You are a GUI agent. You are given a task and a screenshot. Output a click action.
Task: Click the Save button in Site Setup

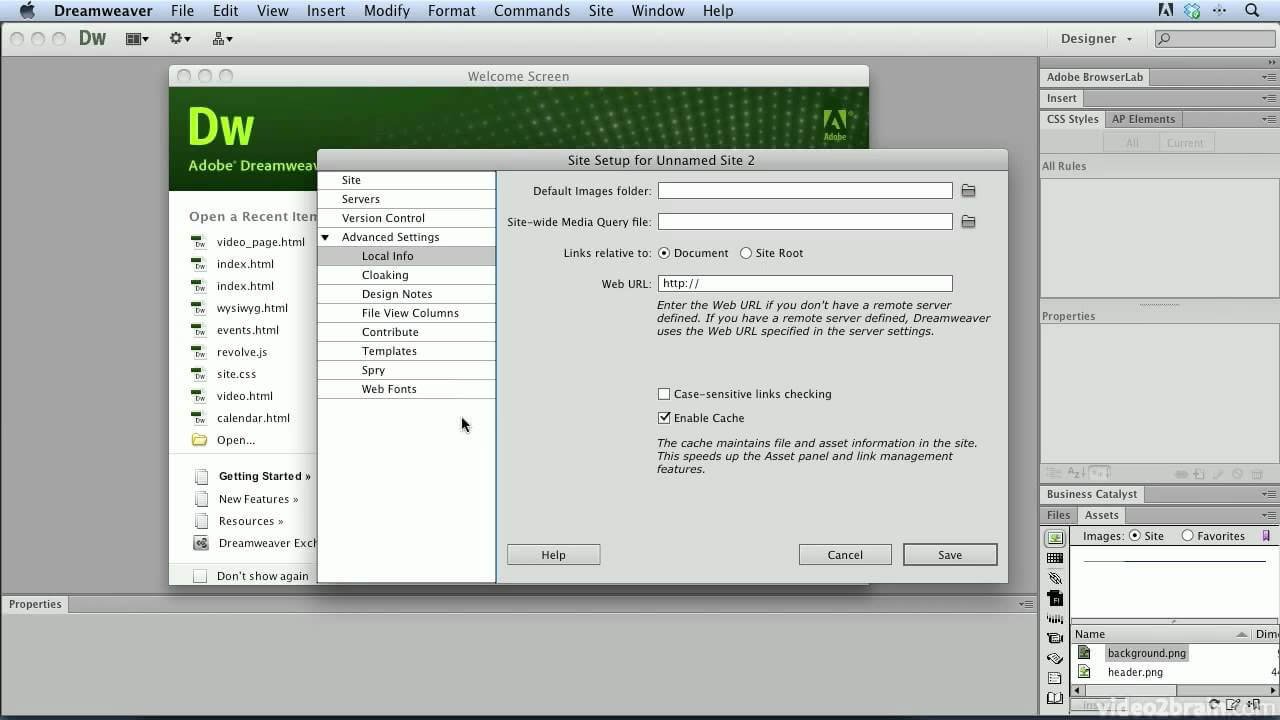point(950,555)
